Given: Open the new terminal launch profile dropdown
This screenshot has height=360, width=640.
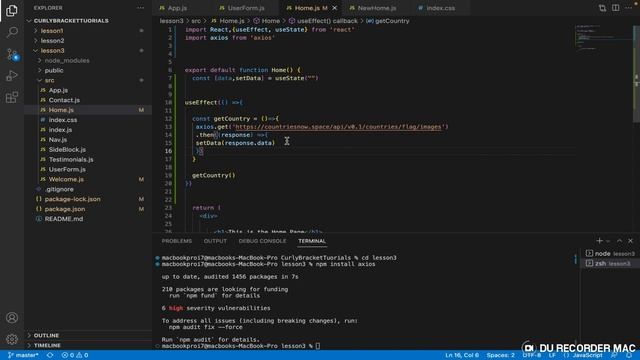Looking at the screenshot, I should coord(608,241).
